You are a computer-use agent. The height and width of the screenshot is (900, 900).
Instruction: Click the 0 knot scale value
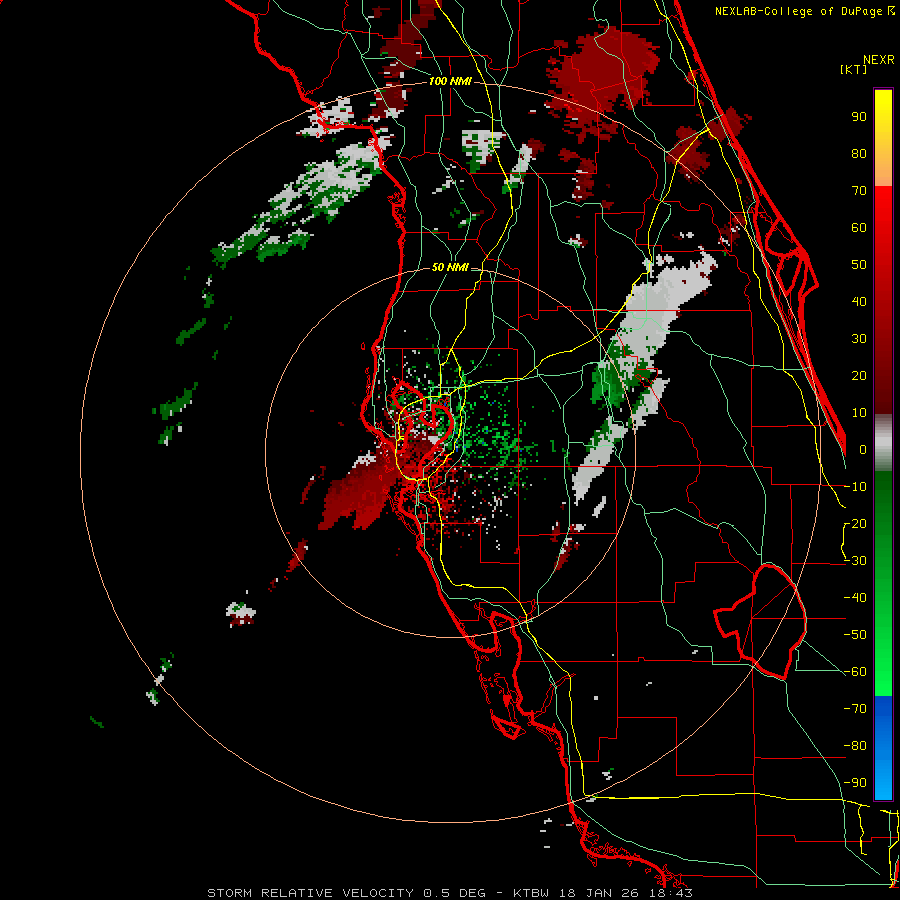pyautogui.click(x=863, y=449)
